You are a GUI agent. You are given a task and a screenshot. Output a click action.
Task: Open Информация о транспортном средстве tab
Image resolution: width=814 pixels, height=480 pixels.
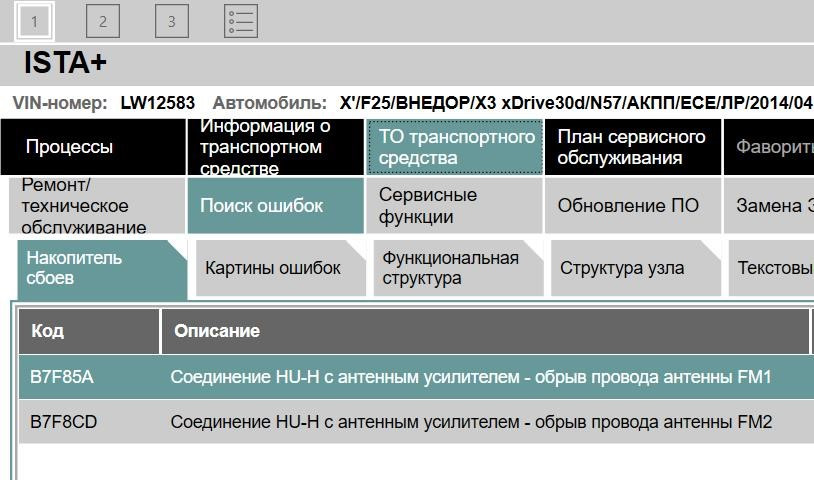tap(275, 147)
